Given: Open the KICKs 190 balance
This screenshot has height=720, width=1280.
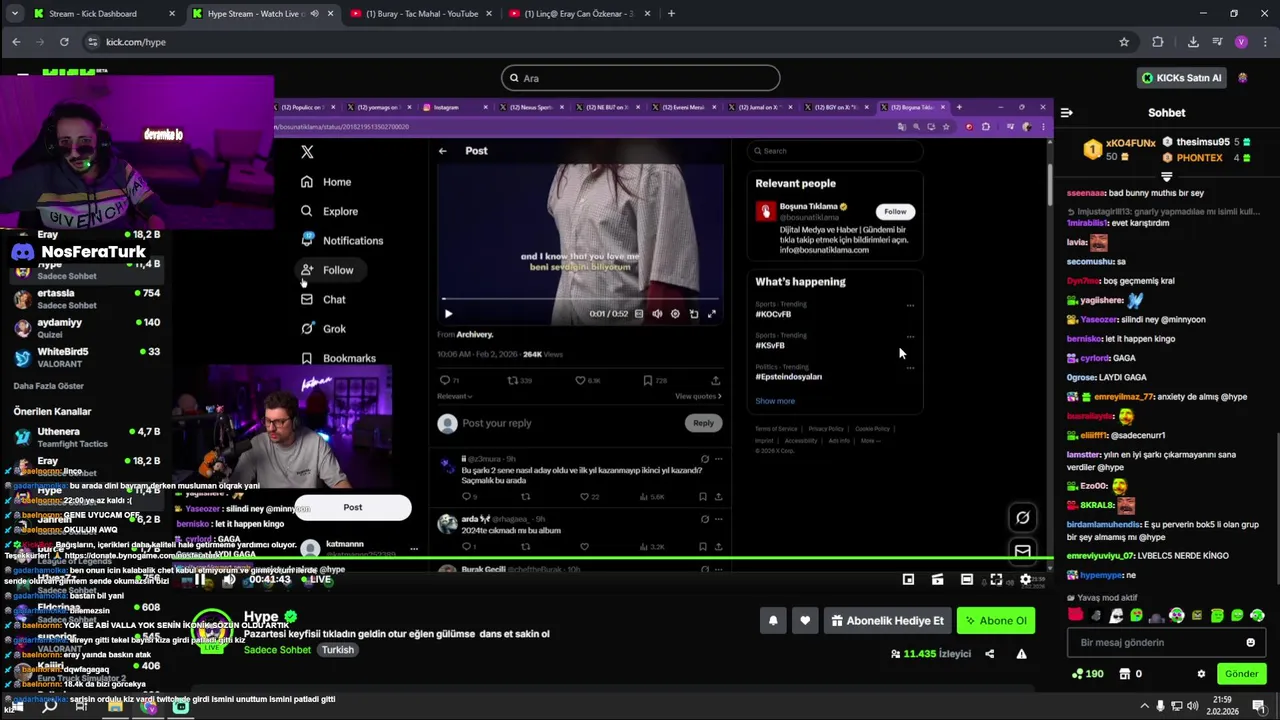Looking at the screenshot, I should [x=1087, y=674].
